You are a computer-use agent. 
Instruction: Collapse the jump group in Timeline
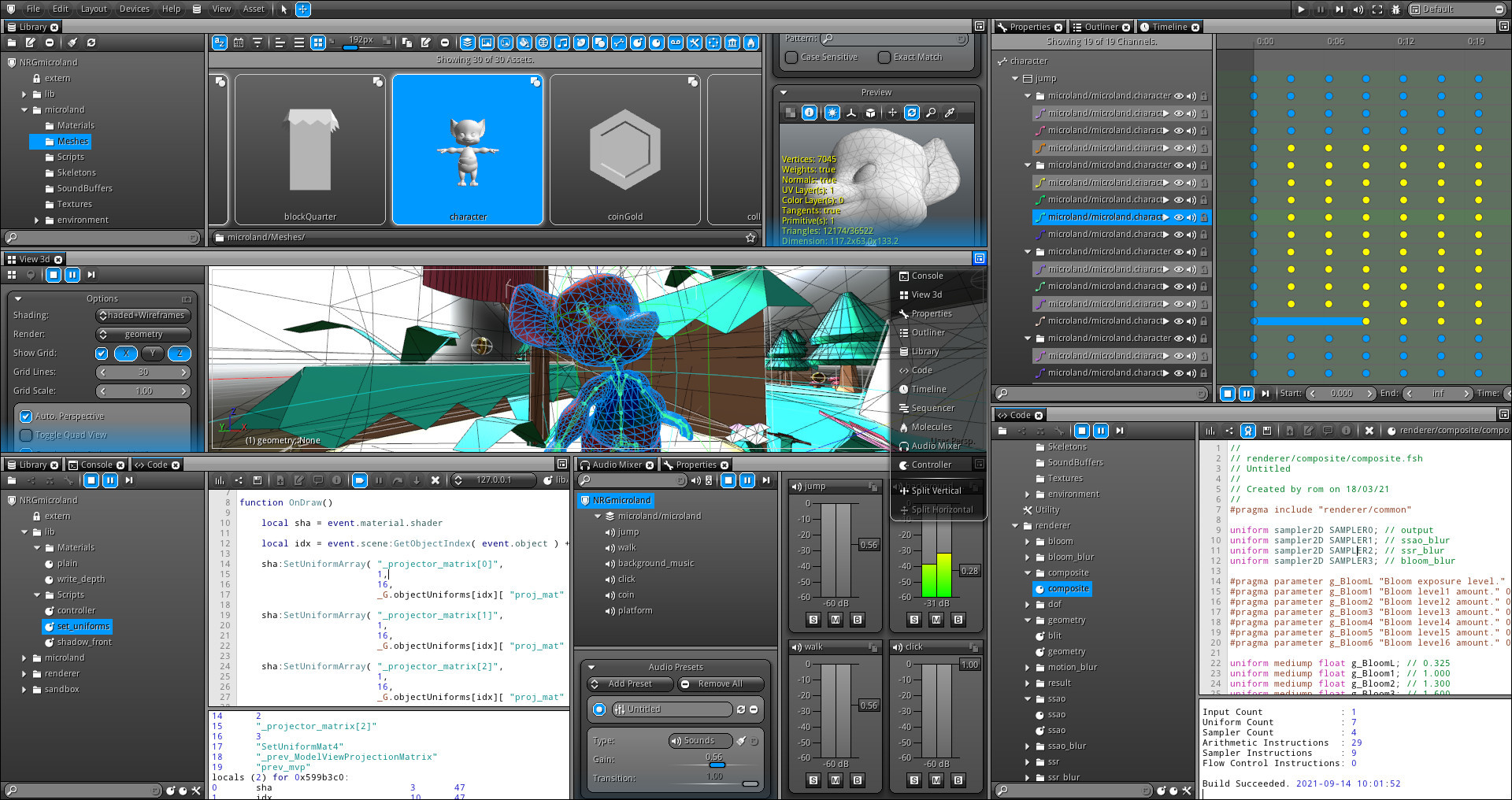pos(1015,79)
